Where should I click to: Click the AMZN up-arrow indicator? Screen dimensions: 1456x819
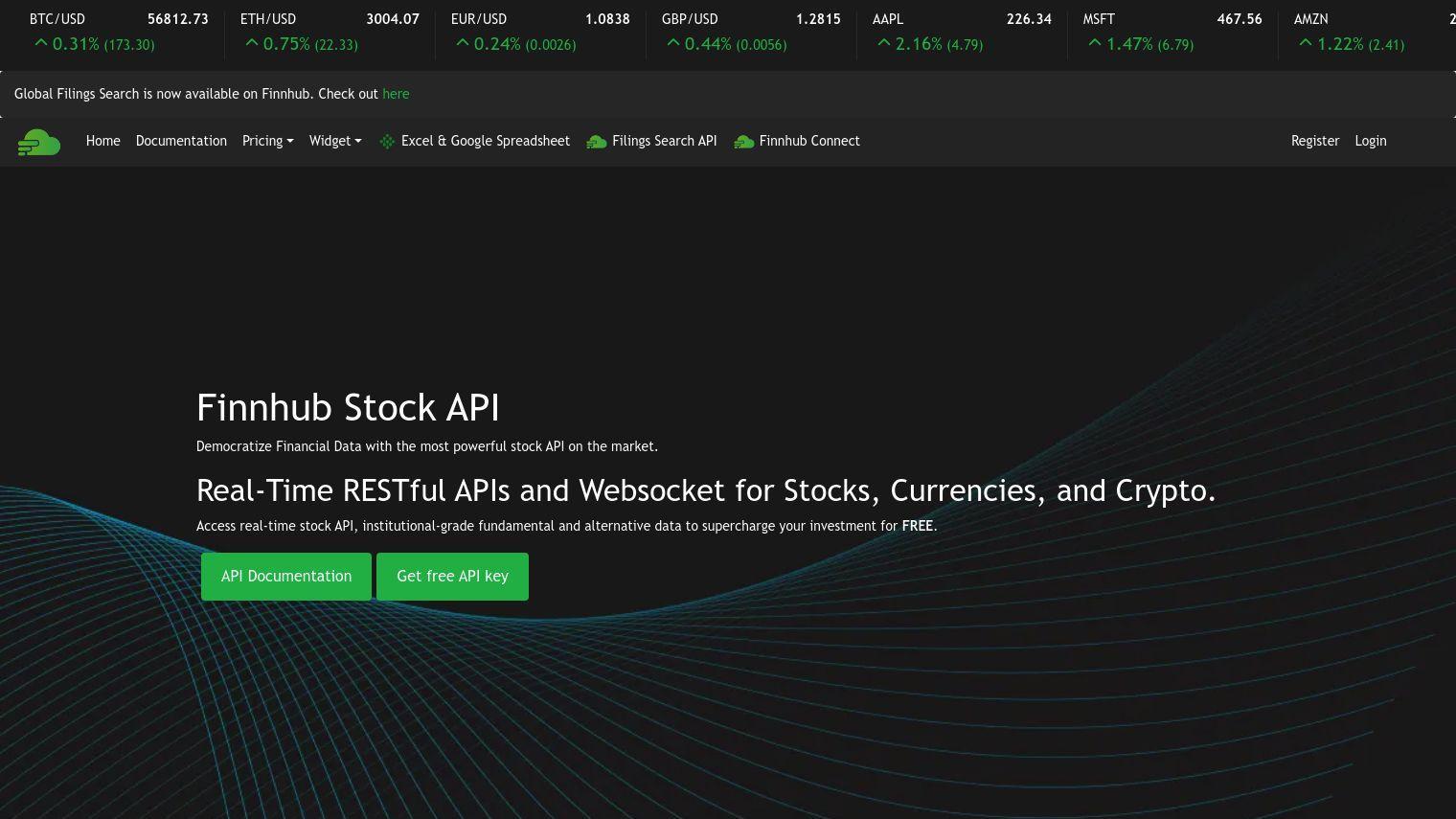tap(1305, 43)
